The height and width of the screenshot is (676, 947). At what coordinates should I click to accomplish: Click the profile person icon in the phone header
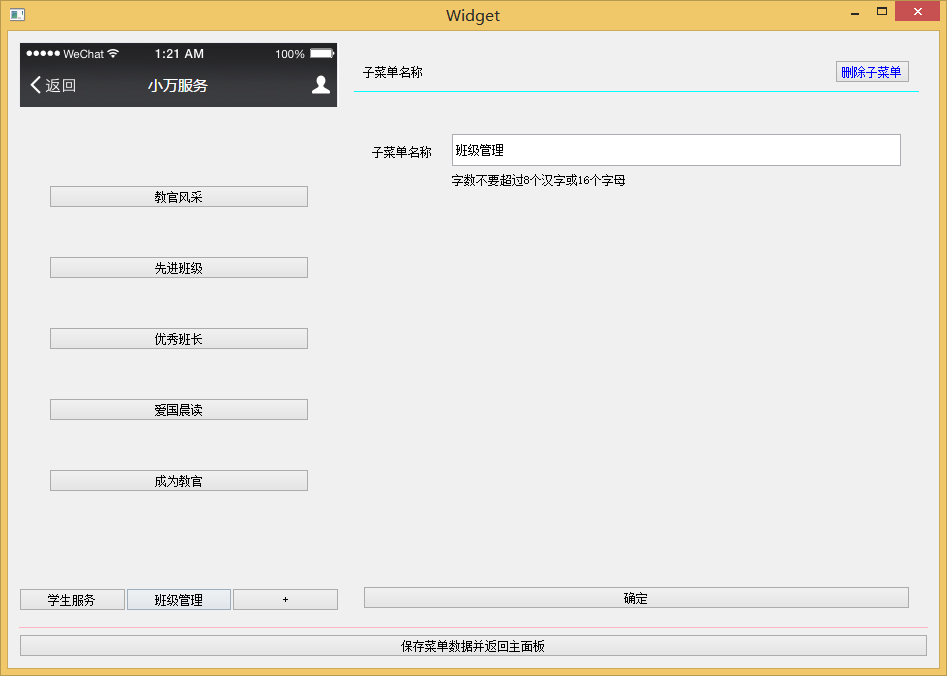click(321, 85)
